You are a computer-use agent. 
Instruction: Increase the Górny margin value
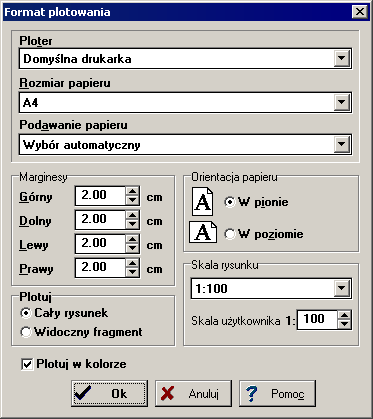[x=132, y=191]
